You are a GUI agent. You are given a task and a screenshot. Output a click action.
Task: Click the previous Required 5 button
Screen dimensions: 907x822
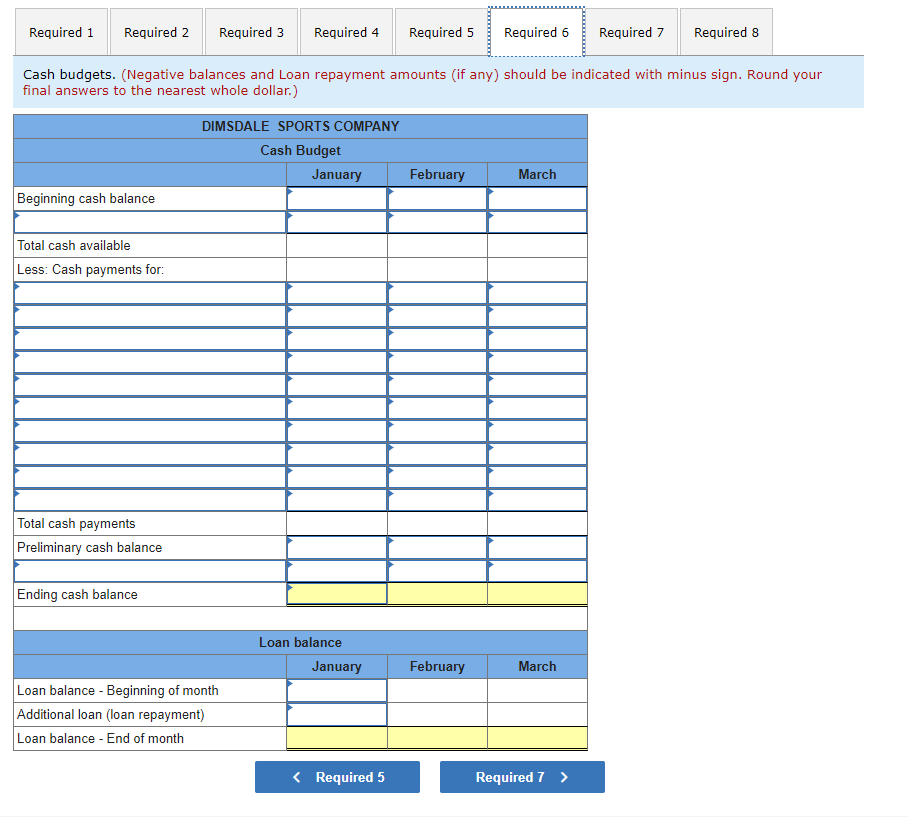click(x=337, y=777)
